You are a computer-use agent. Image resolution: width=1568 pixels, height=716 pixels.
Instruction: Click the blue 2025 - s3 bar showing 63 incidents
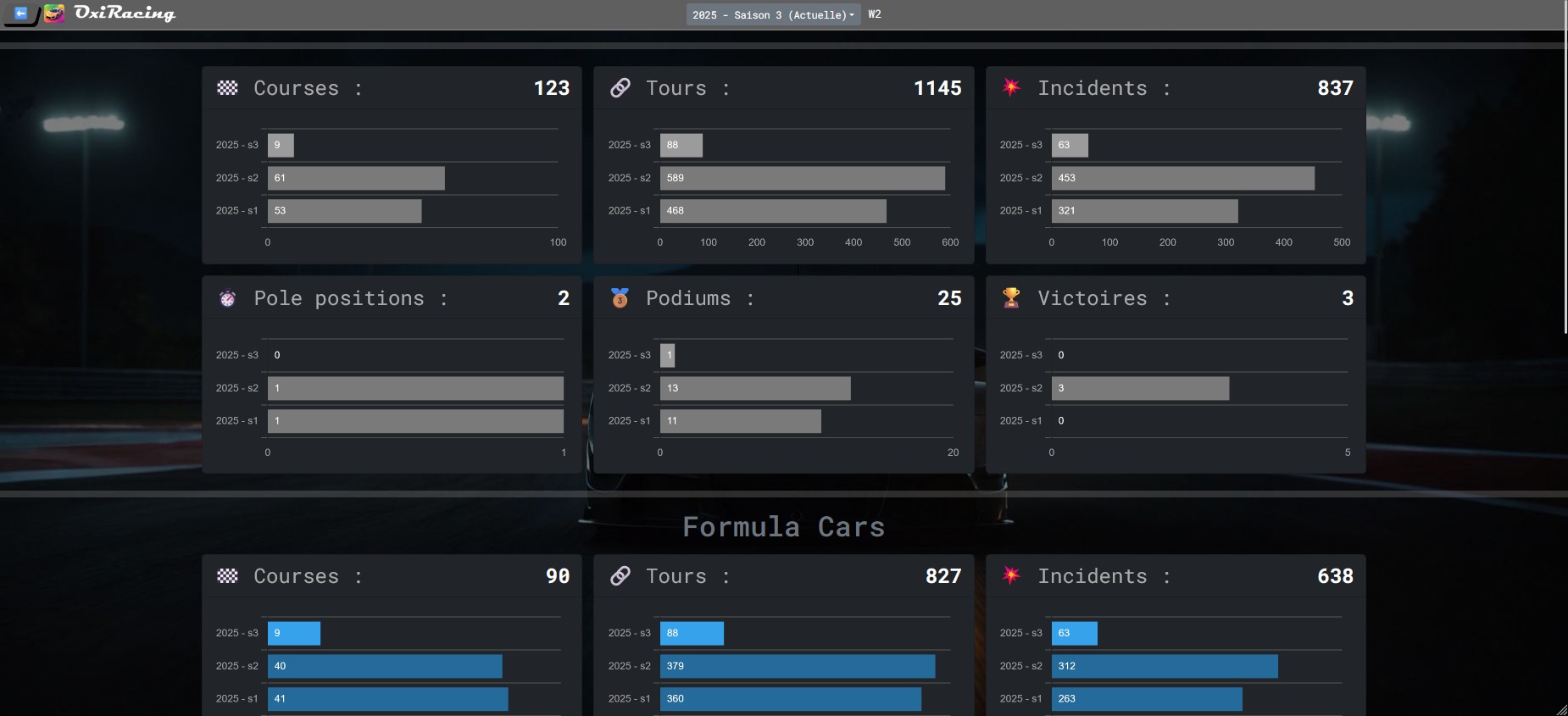1075,633
